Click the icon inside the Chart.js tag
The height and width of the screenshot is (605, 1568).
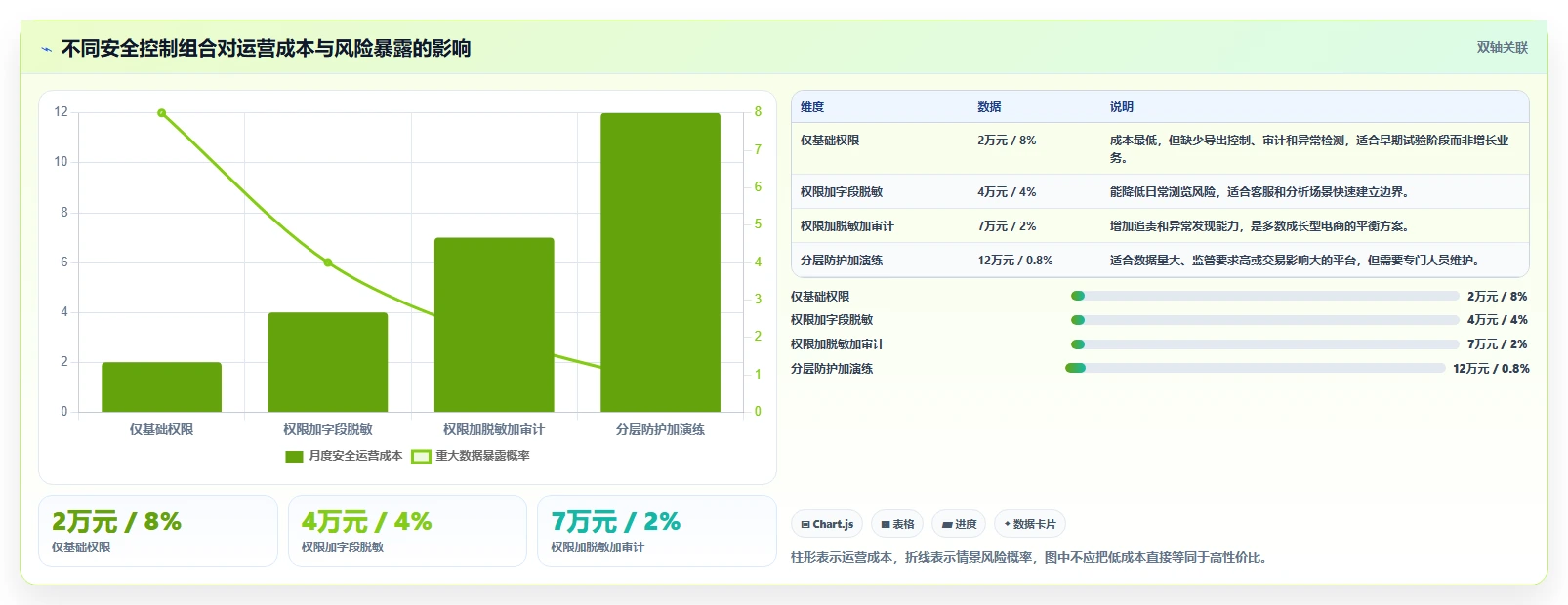(x=805, y=525)
